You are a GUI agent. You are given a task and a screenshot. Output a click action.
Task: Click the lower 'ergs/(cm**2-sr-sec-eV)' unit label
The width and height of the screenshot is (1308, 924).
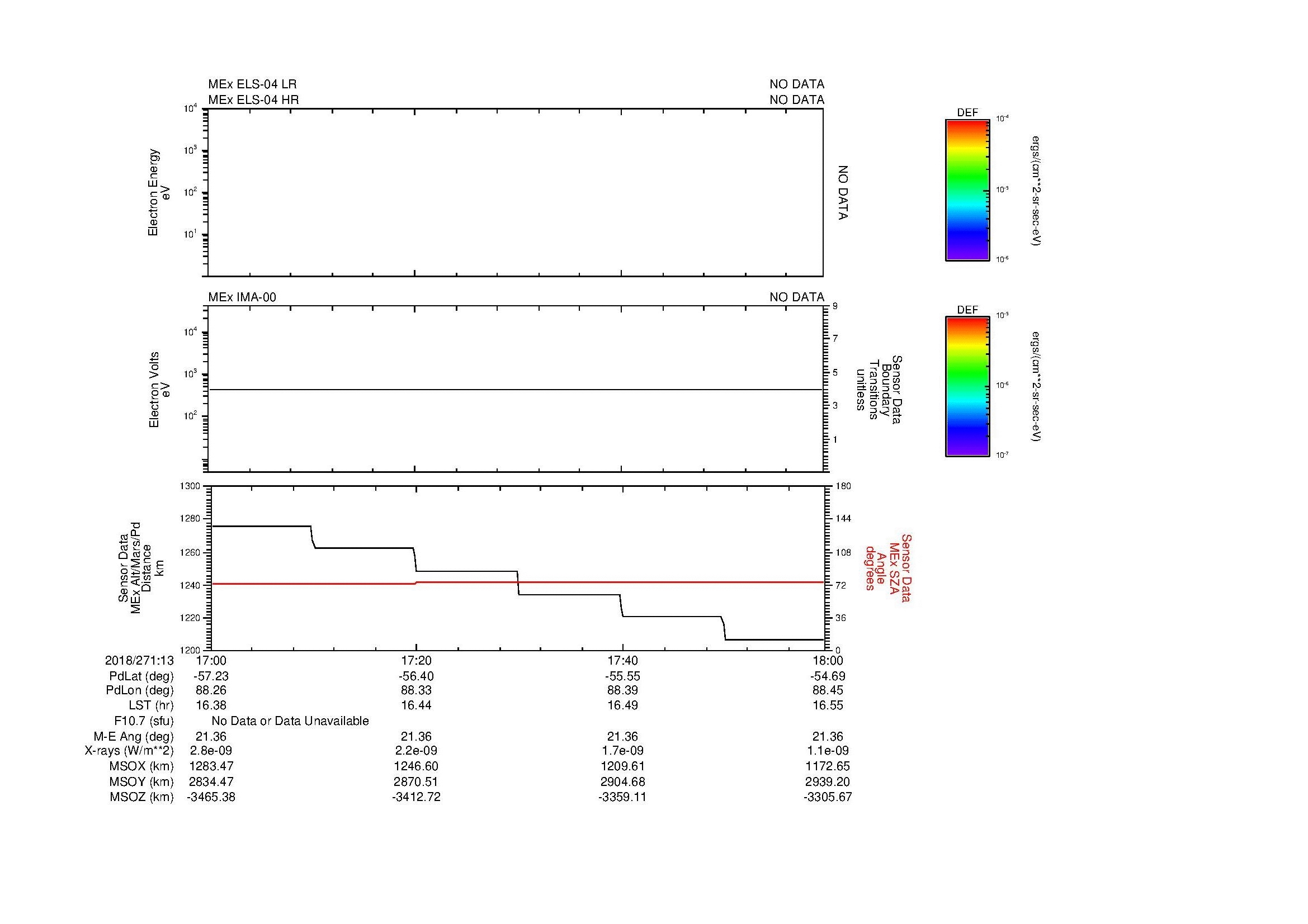click(x=1036, y=387)
